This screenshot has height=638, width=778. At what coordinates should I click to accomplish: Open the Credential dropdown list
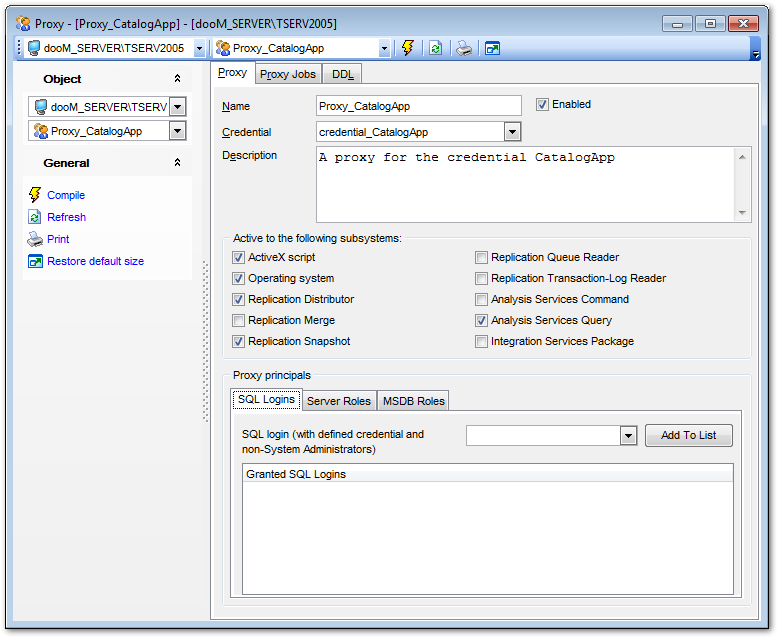point(512,132)
